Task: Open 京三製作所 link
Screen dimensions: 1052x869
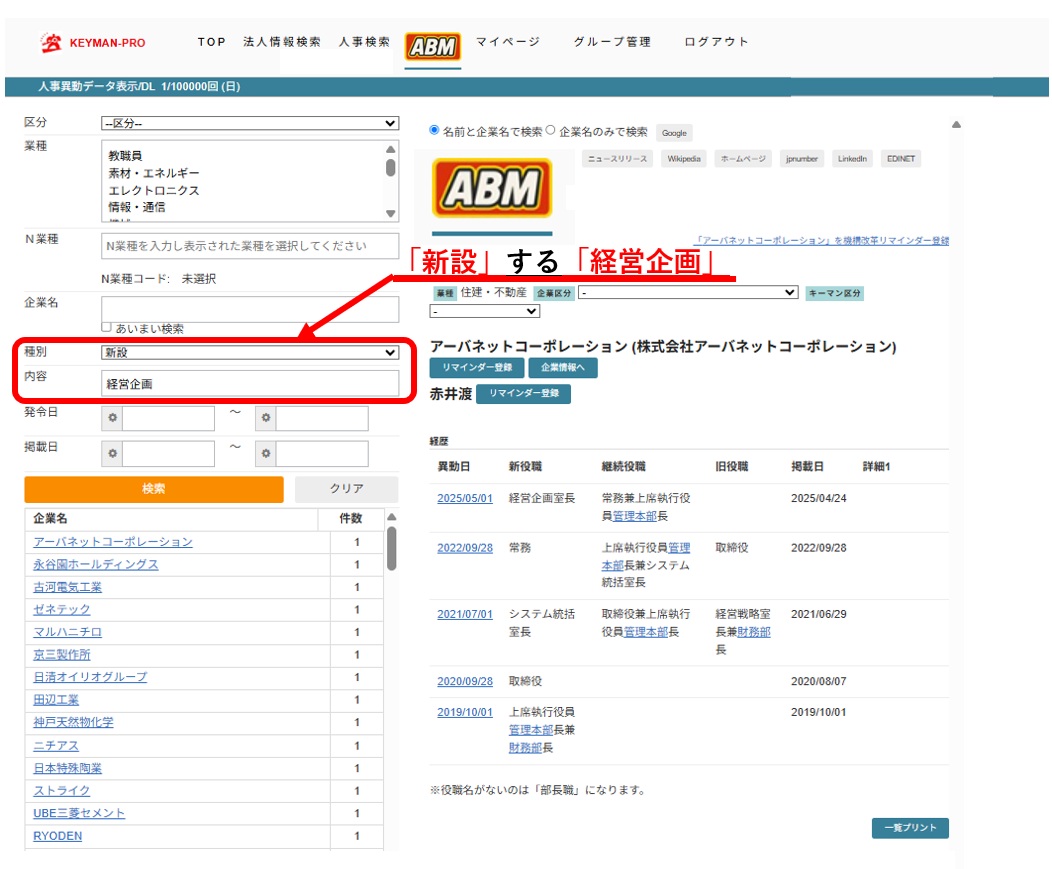Action: coord(62,654)
